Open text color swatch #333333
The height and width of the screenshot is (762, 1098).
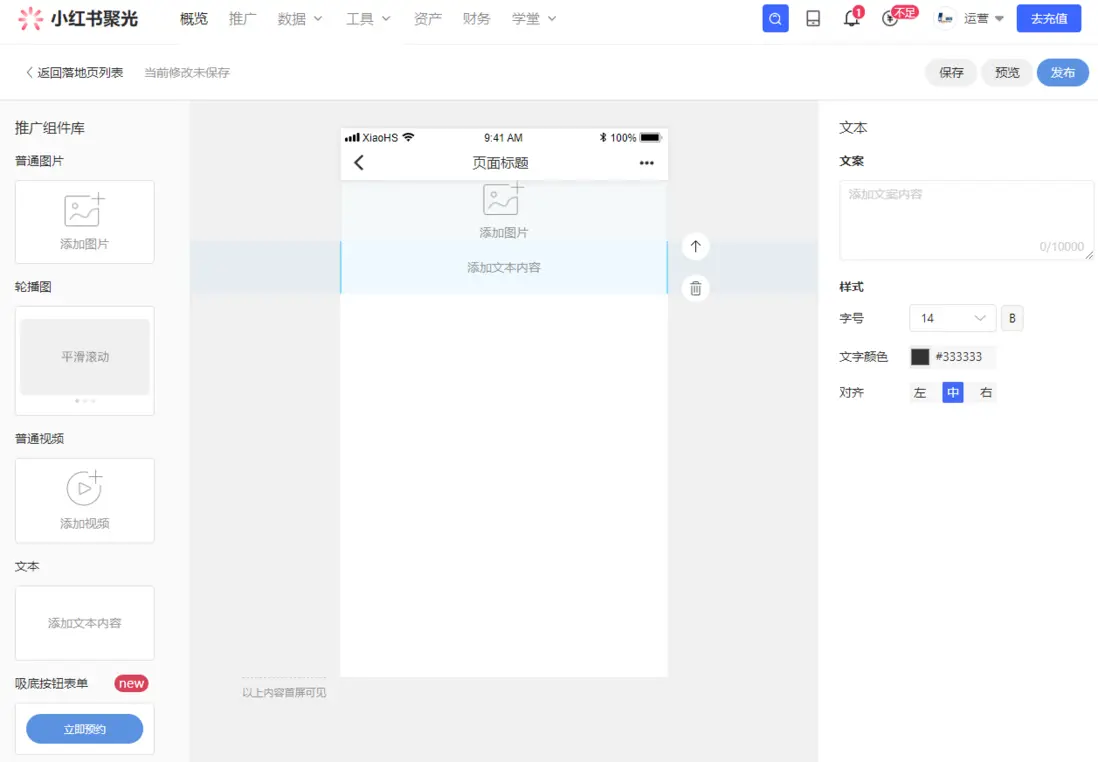(x=919, y=357)
